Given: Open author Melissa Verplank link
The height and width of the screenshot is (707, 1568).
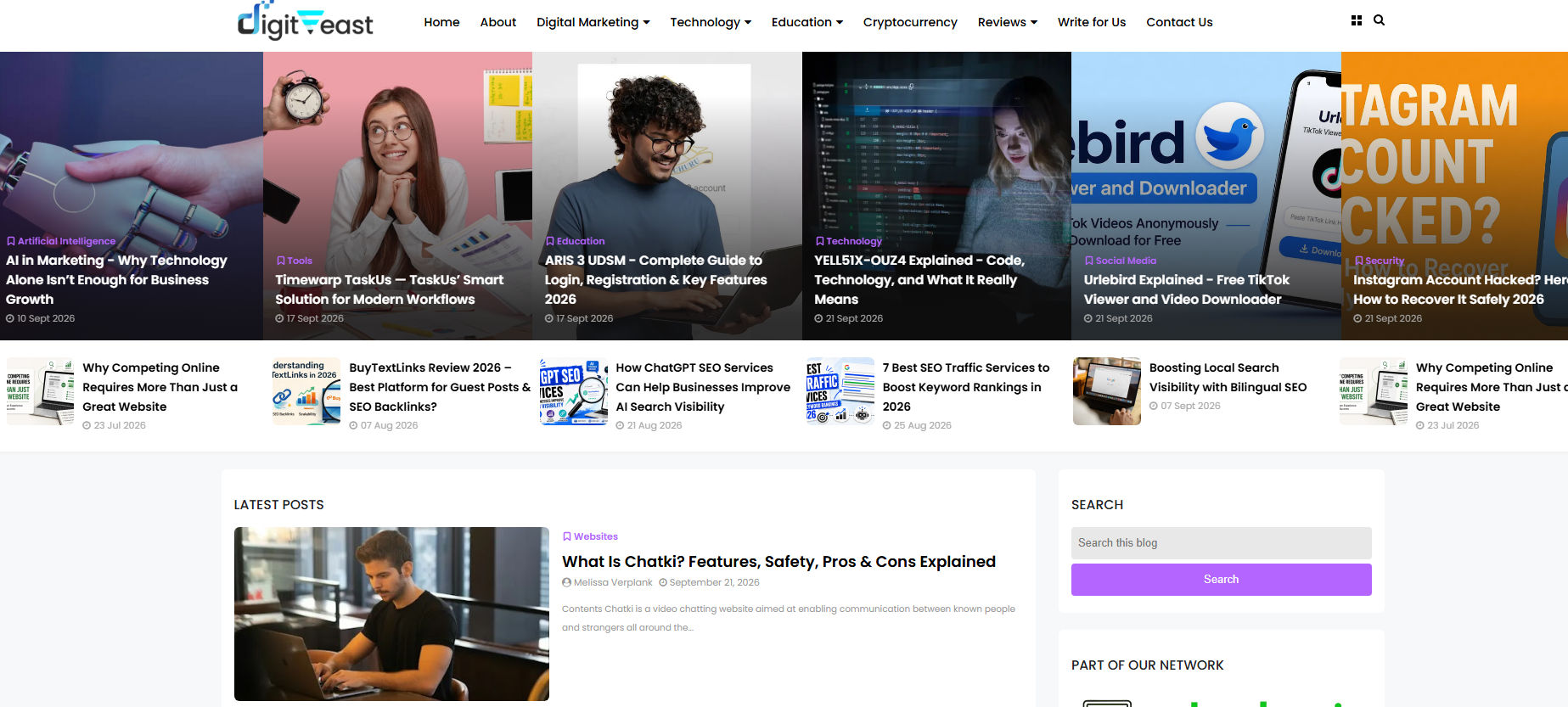Looking at the screenshot, I should [x=613, y=582].
